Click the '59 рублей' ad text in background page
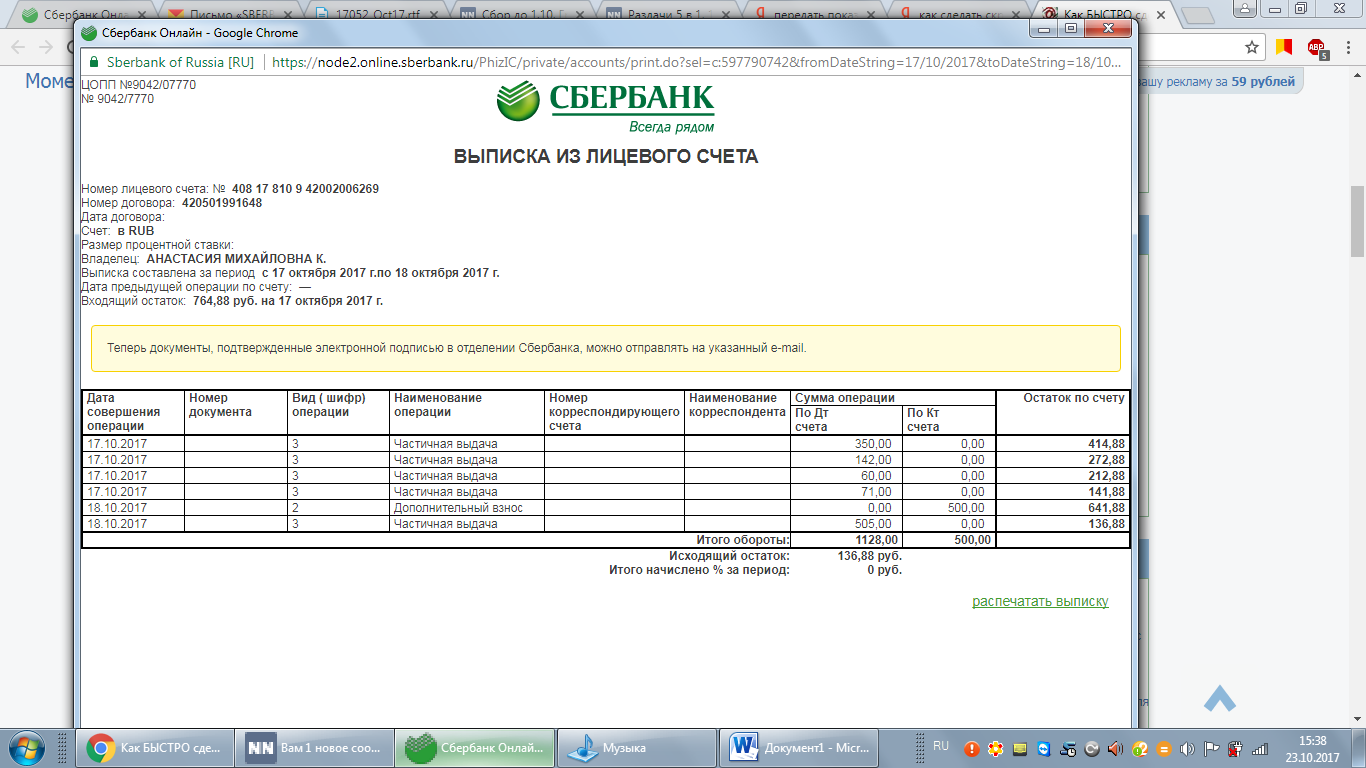The width and height of the screenshot is (1366, 768). (1263, 82)
